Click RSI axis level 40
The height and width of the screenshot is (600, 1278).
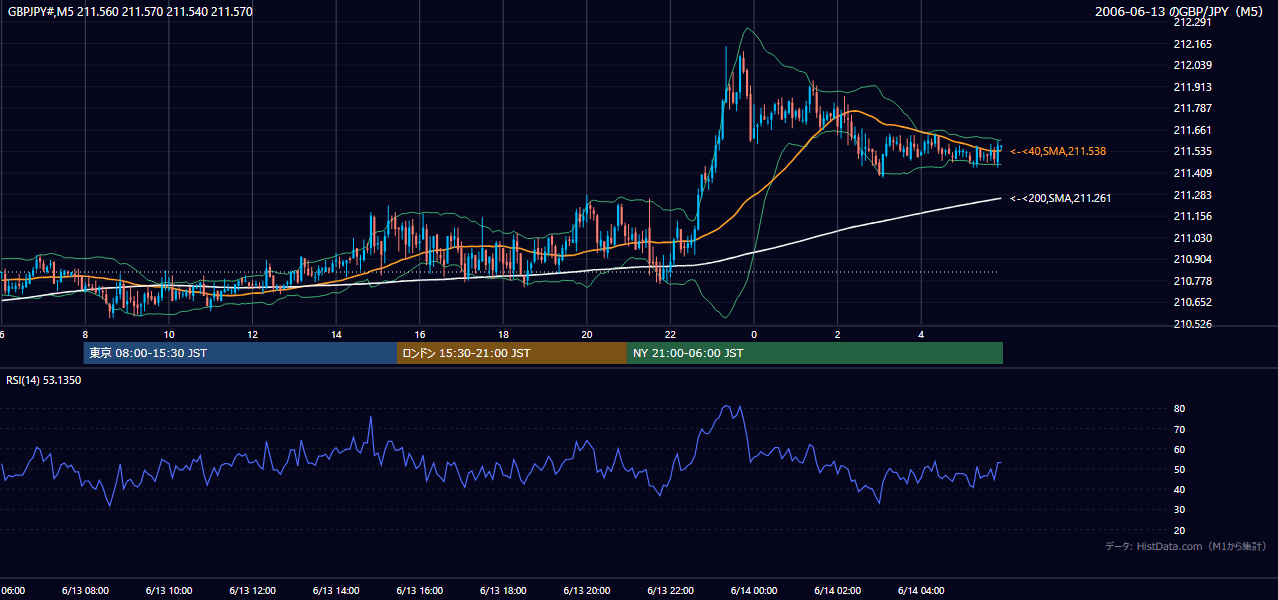coord(1180,489)
